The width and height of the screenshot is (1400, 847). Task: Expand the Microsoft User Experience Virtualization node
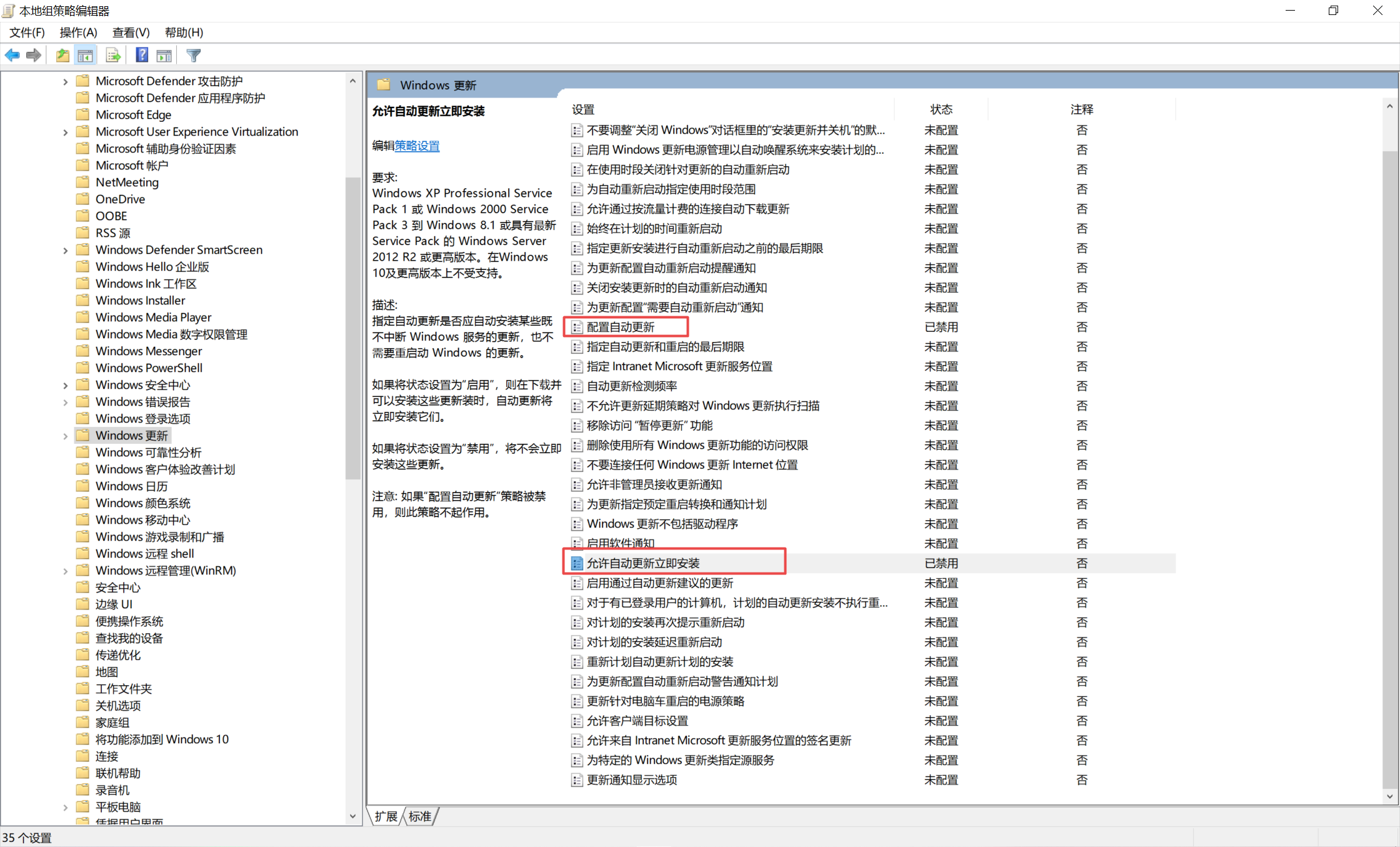pos(66,133)
